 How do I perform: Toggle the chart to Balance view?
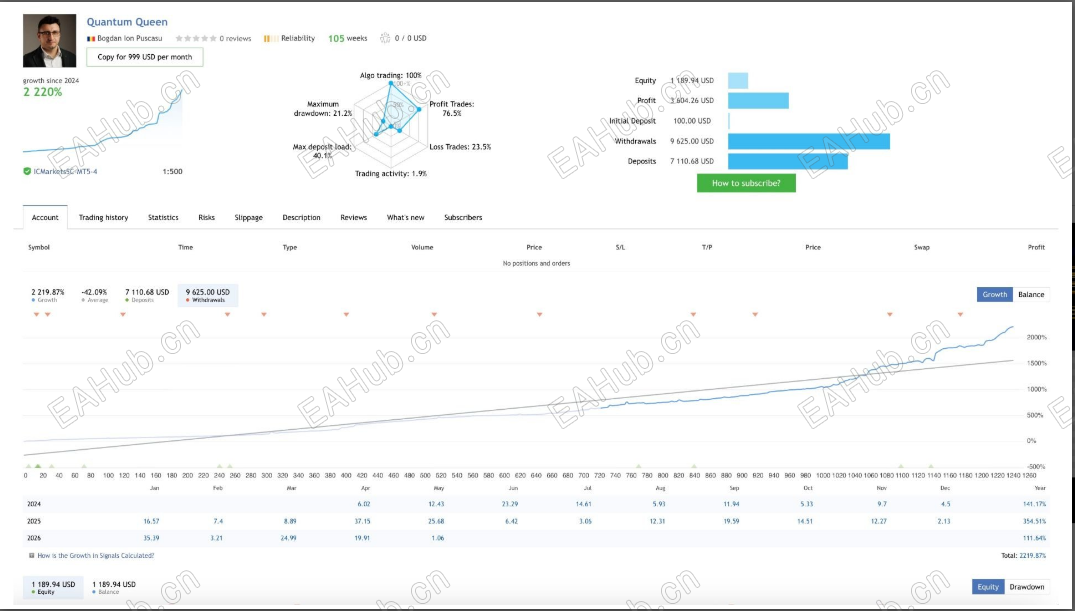pyautogui.click(x=1030, y=294)
